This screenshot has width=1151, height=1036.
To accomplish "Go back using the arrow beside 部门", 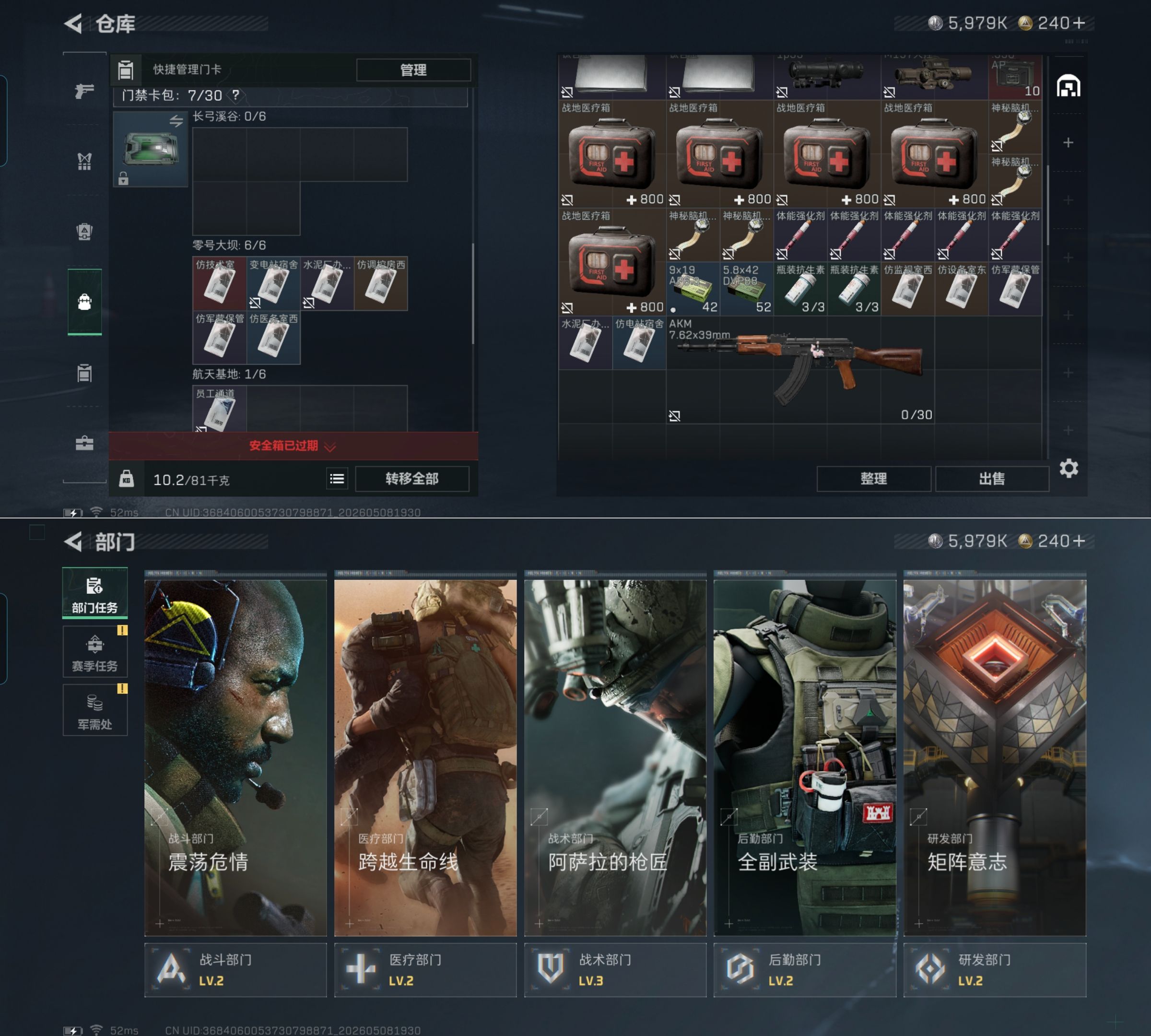I will 73,542.
